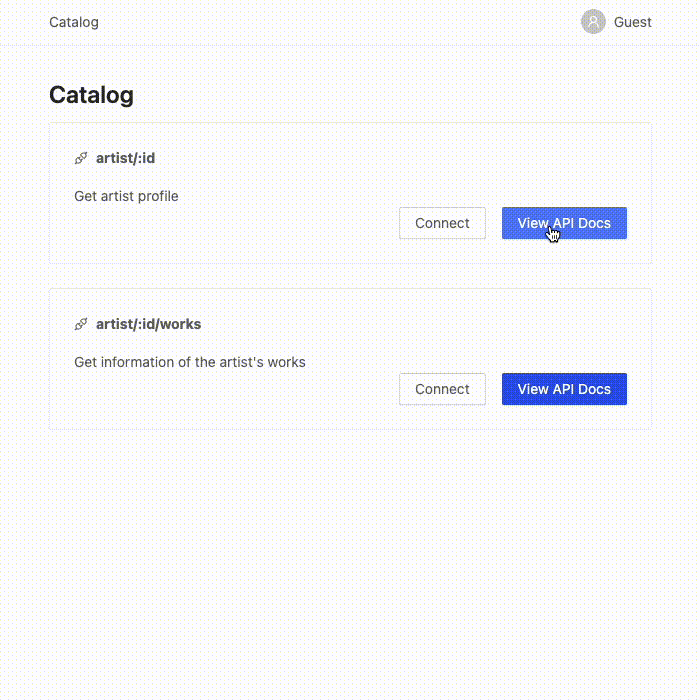700x700 pixels.
Task: Click the 'Get artist profile' description text
Action: point(126,196)
